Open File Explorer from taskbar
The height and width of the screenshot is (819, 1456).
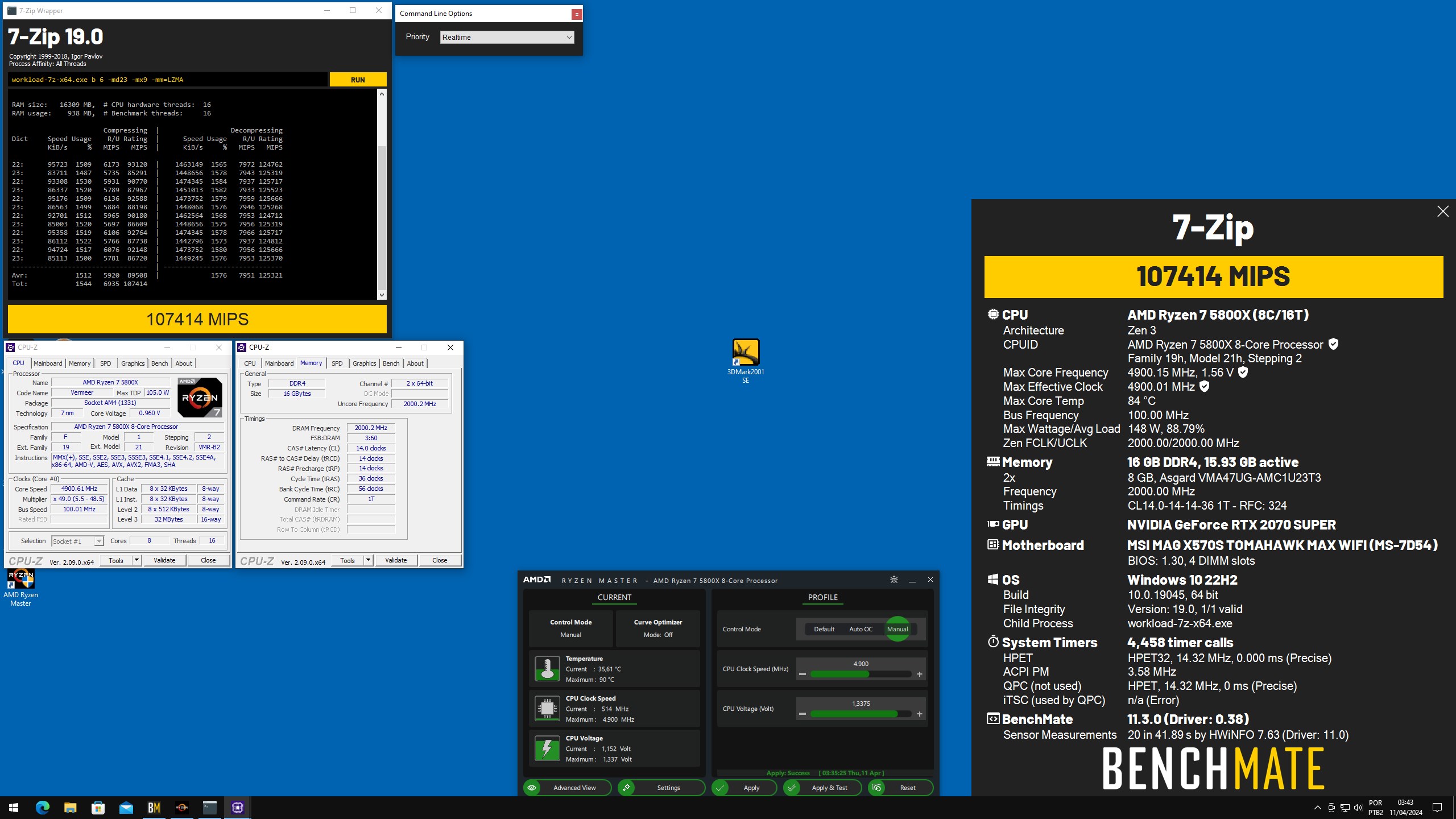[x=70, y=807]
